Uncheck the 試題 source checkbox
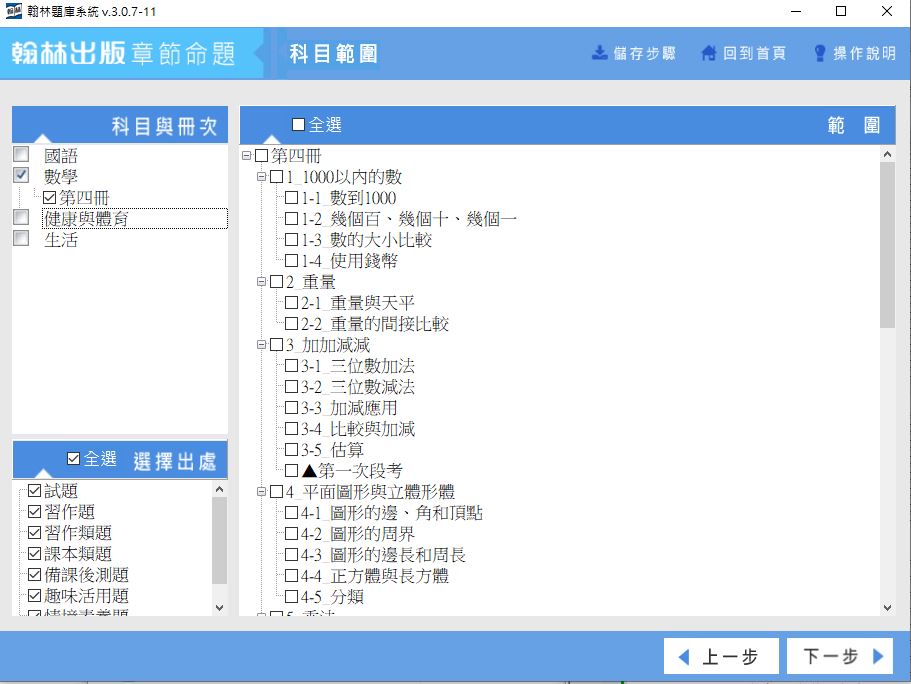Viewport: 911px width, 684px height. tap(34, 491)
